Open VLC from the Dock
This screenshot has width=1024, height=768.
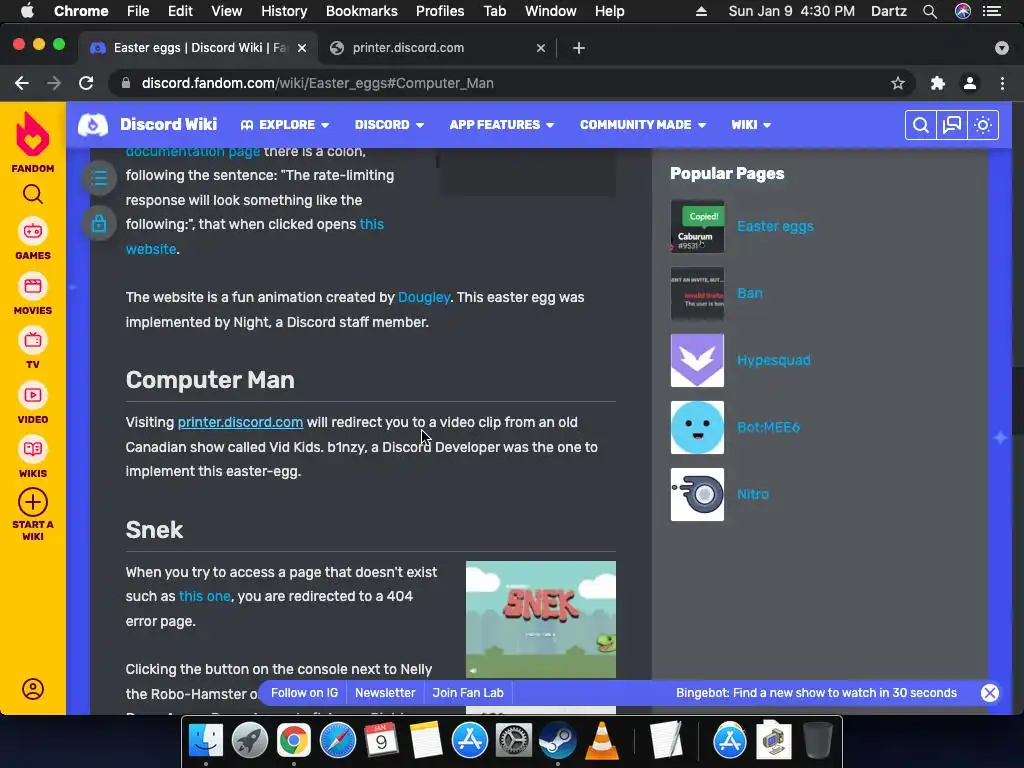coord(601,741)
